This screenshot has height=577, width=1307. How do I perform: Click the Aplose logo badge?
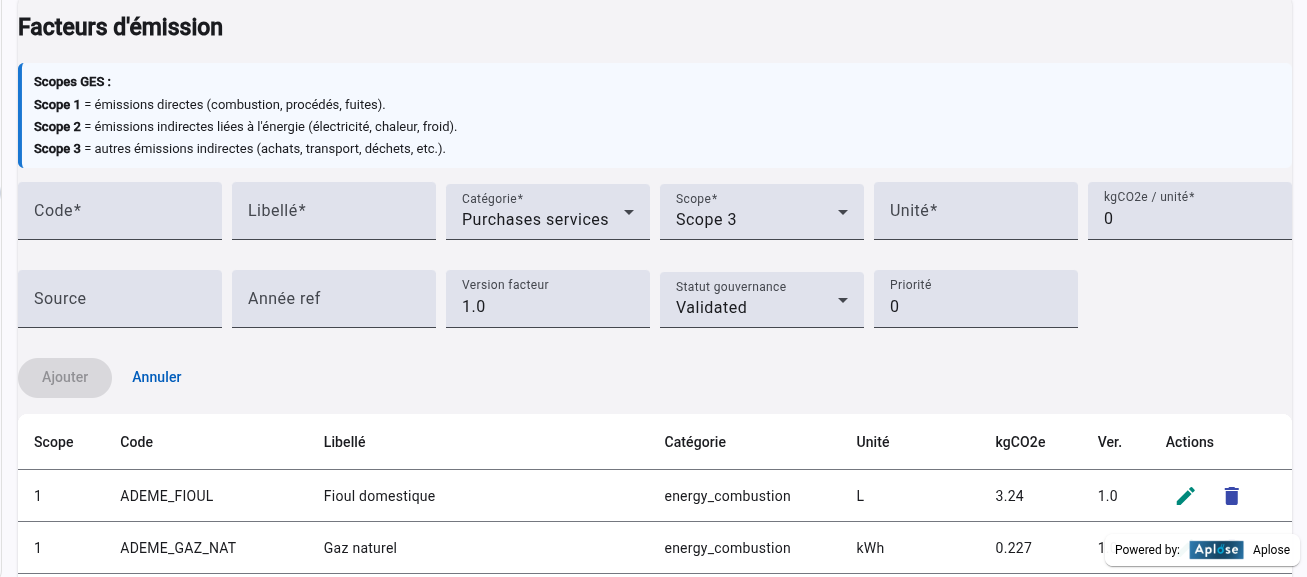(x=1216, y=550)
